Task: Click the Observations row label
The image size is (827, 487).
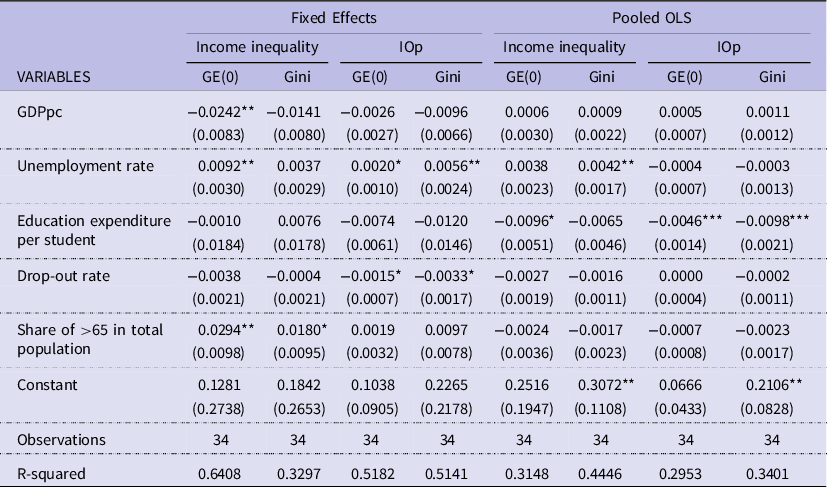Action: click(60, 440)
